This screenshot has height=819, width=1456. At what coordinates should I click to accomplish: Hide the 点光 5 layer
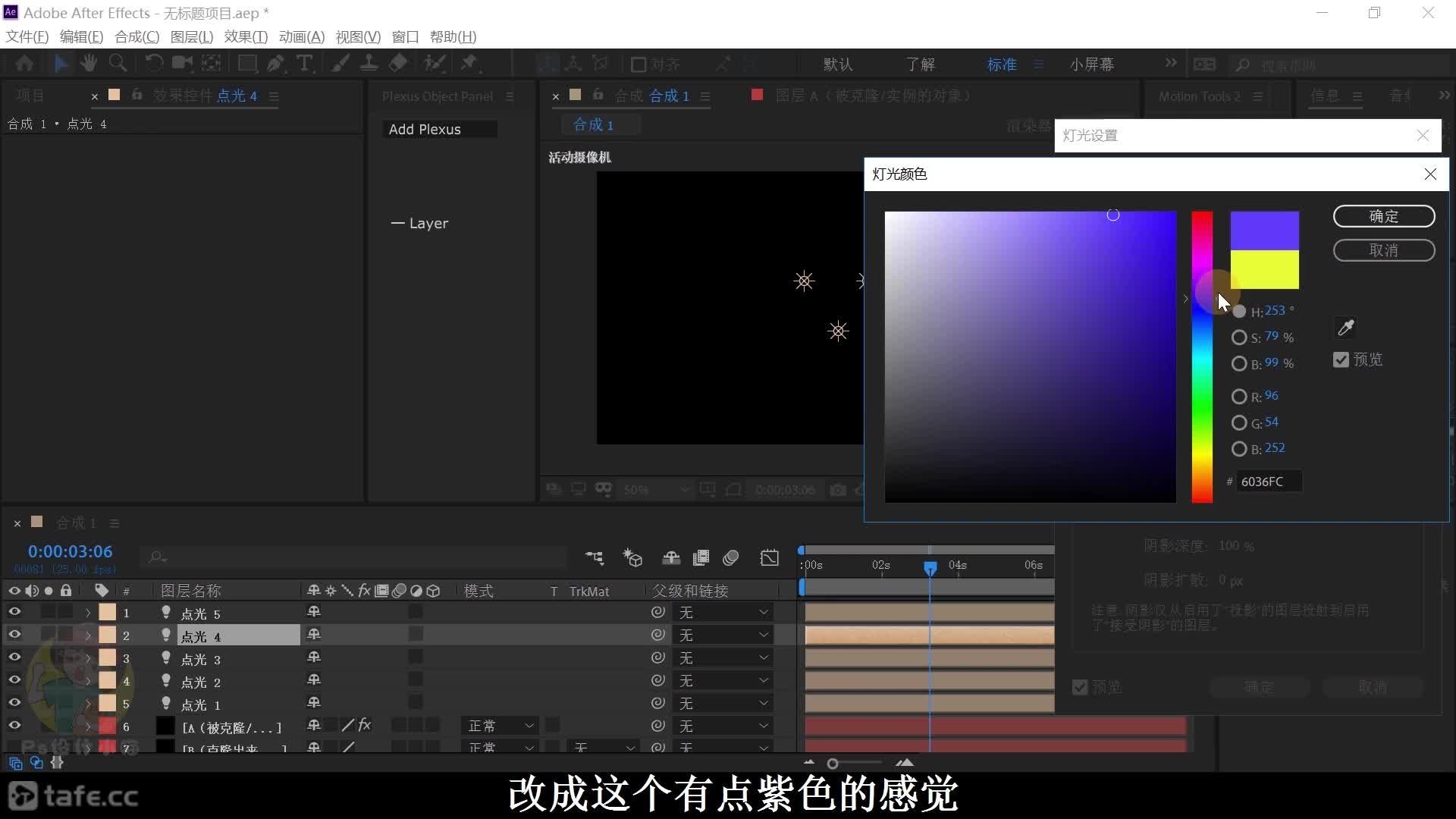coord(14,612)
